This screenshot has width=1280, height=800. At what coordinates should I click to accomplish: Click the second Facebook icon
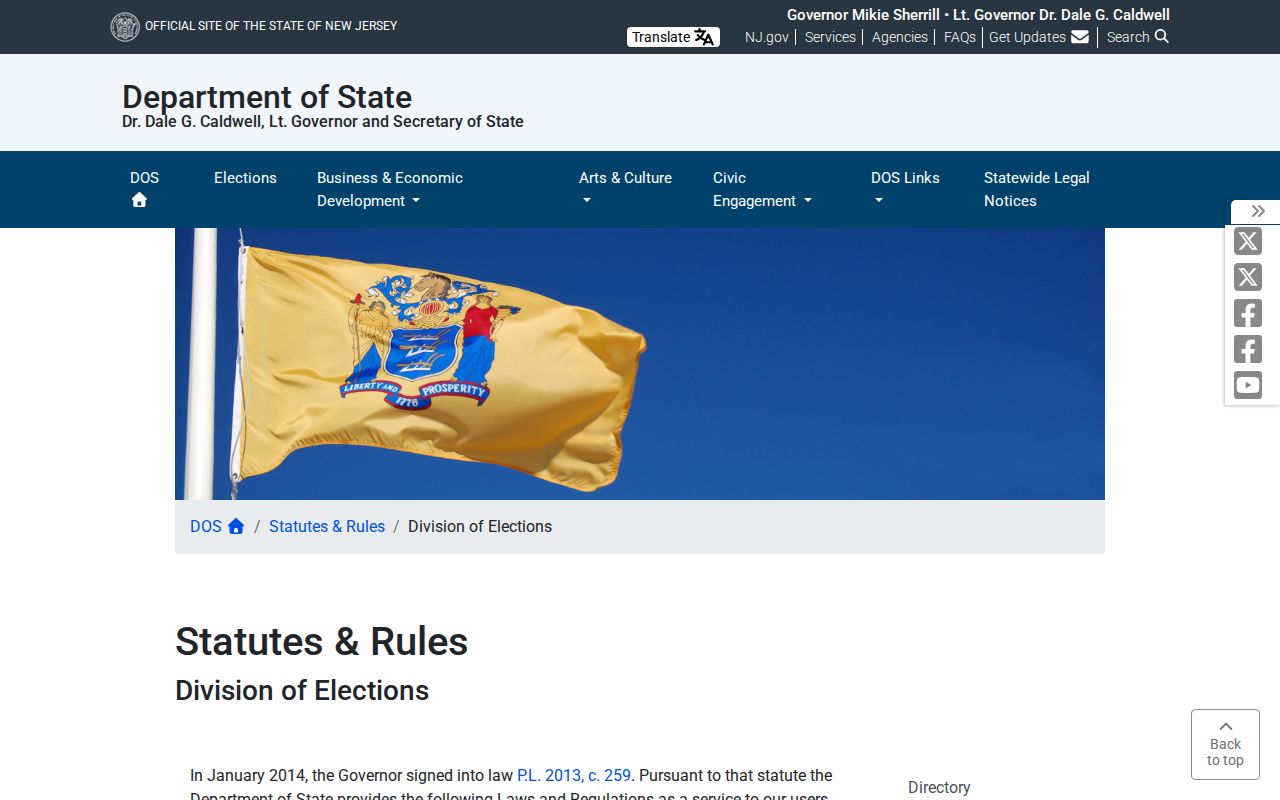point(1248,349)
